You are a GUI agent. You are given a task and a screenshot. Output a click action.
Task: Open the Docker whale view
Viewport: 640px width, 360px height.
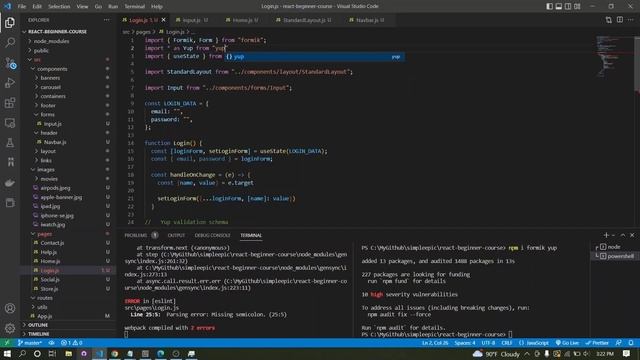(10, 182)
